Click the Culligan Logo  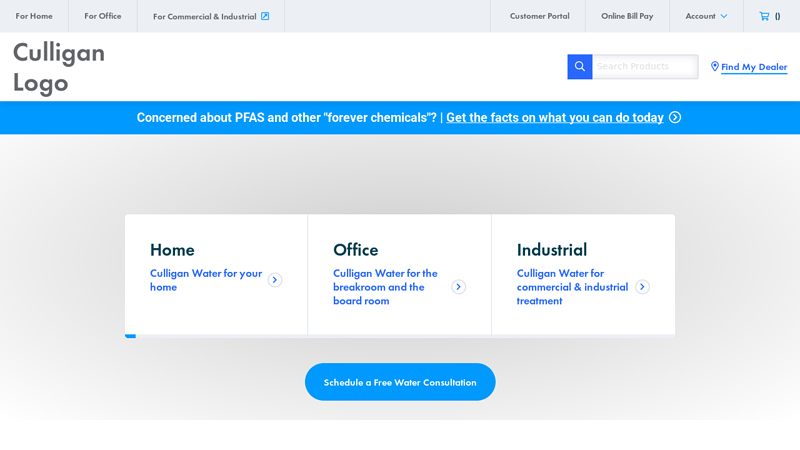point(60,67)
